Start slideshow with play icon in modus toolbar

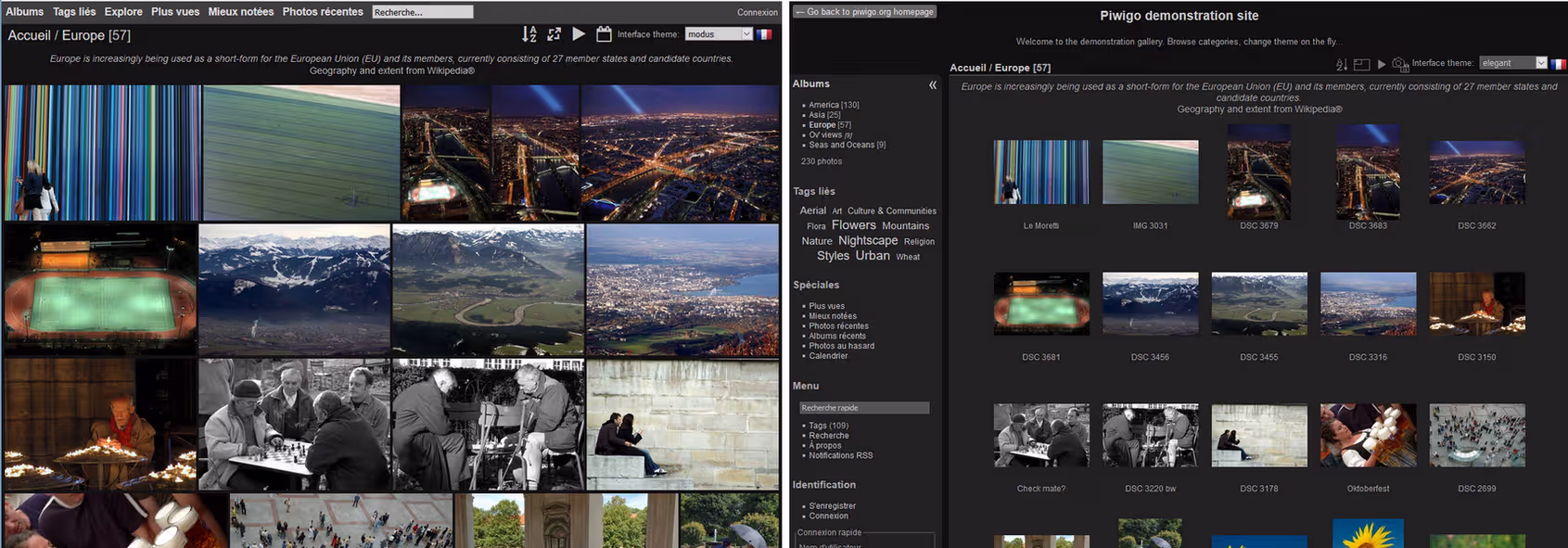click(579, 34)
